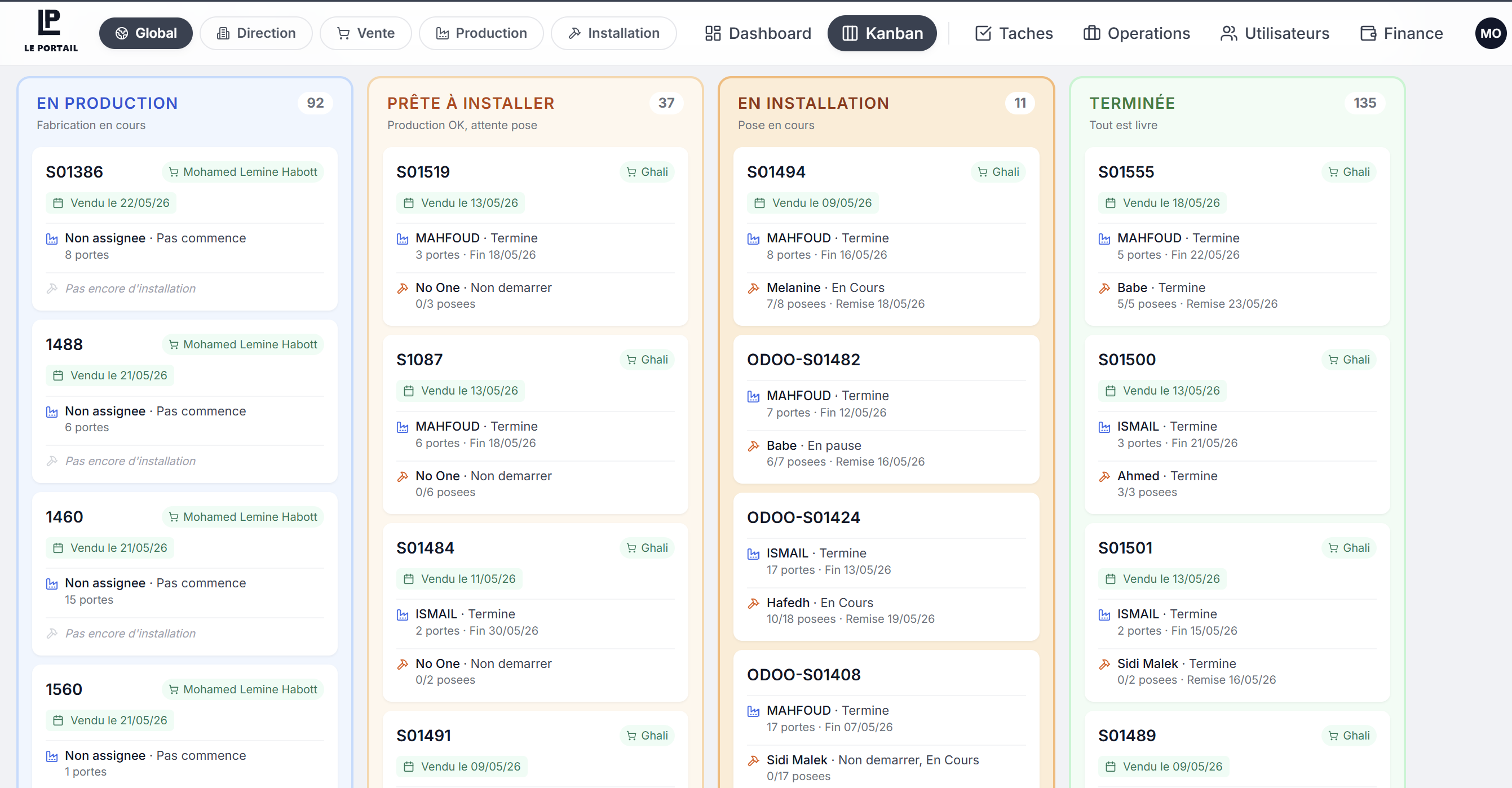Screen dimensions: 1512x788
Task: Click the wallet icon beside Finance
Action: click(x=1368, y=33)
